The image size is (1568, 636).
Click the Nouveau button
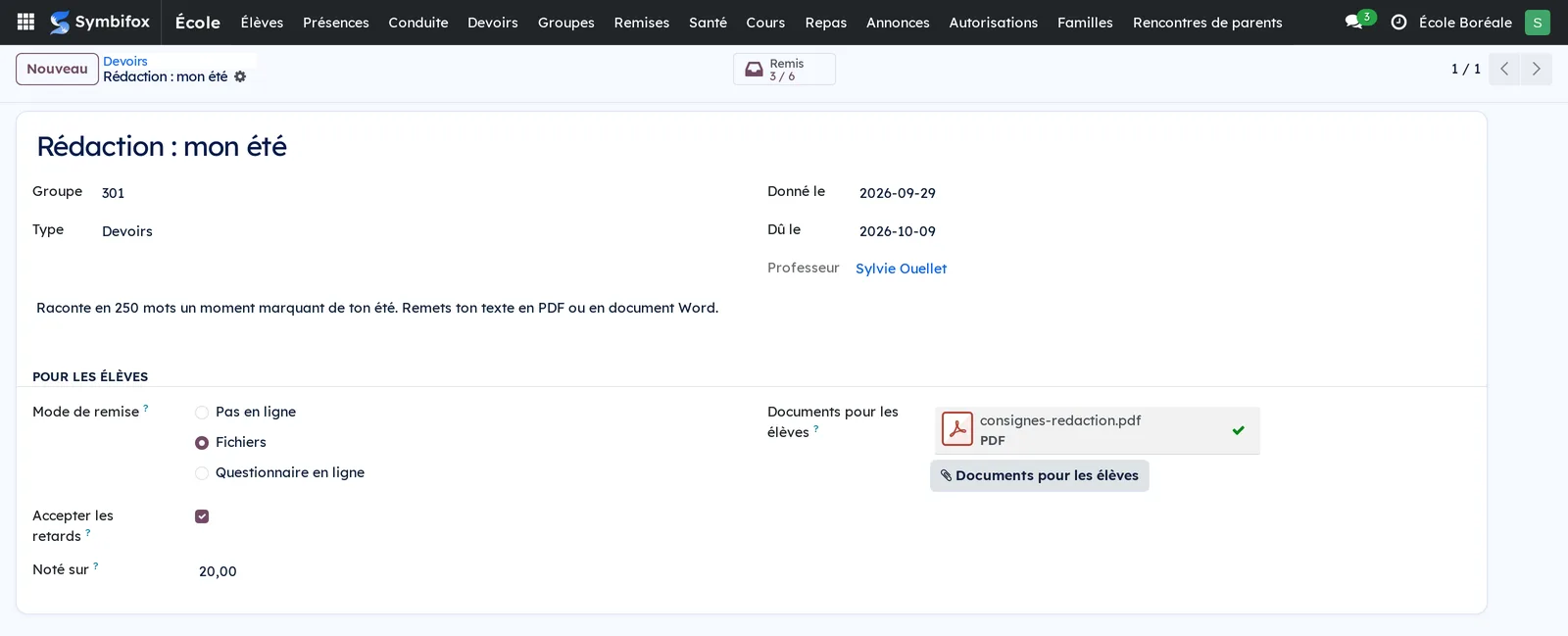pos(57,69)
